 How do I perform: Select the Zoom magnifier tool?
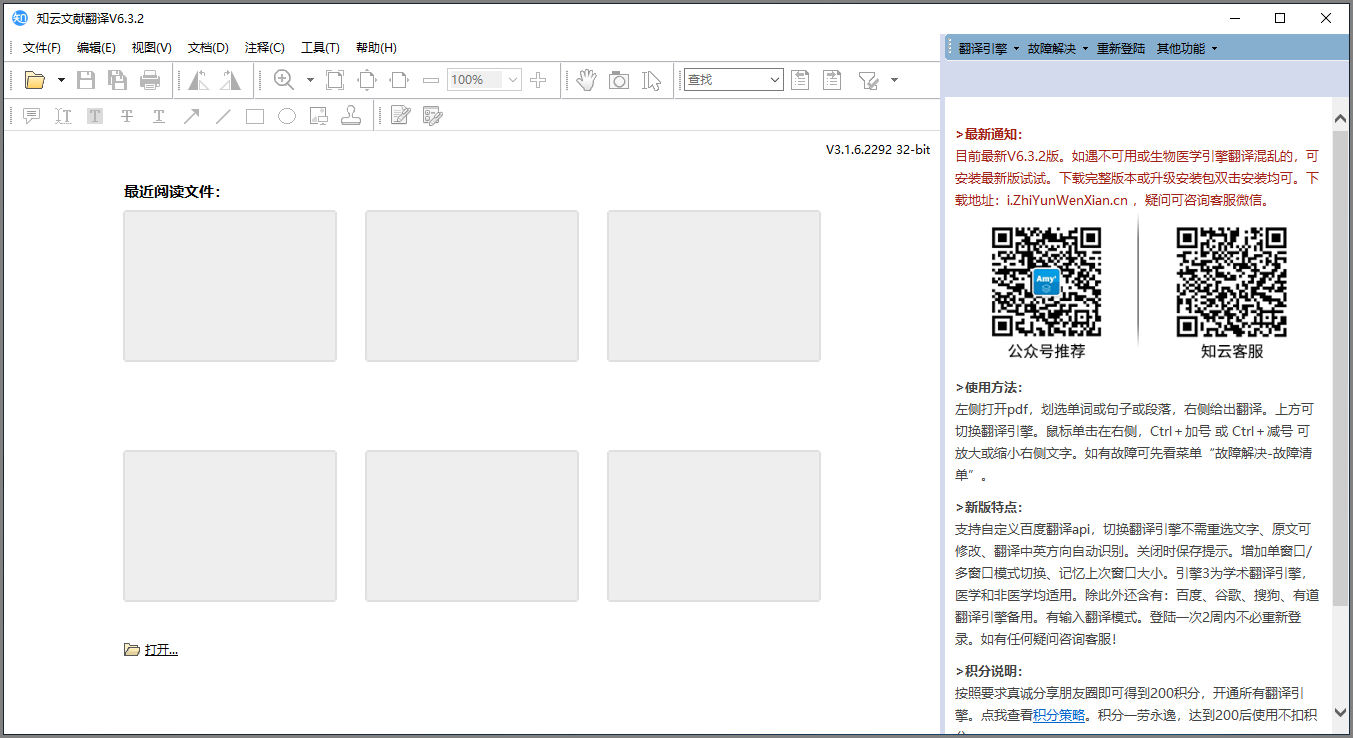pyautogui.click(x=284, y=80)
